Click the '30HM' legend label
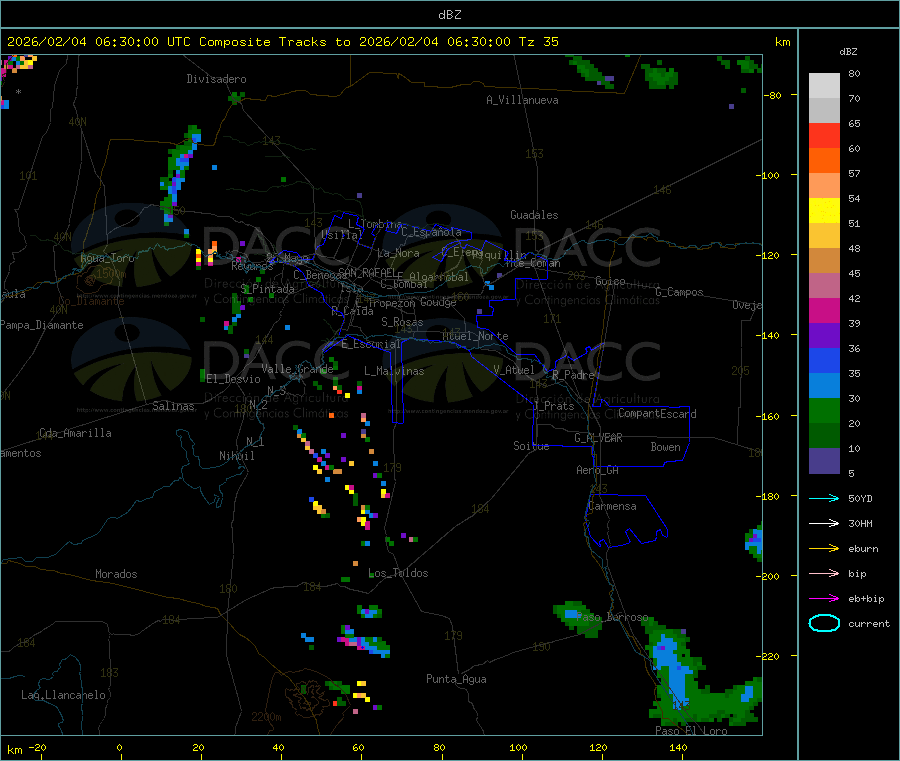This screenshot has width=900, height=761. [860, 523]
